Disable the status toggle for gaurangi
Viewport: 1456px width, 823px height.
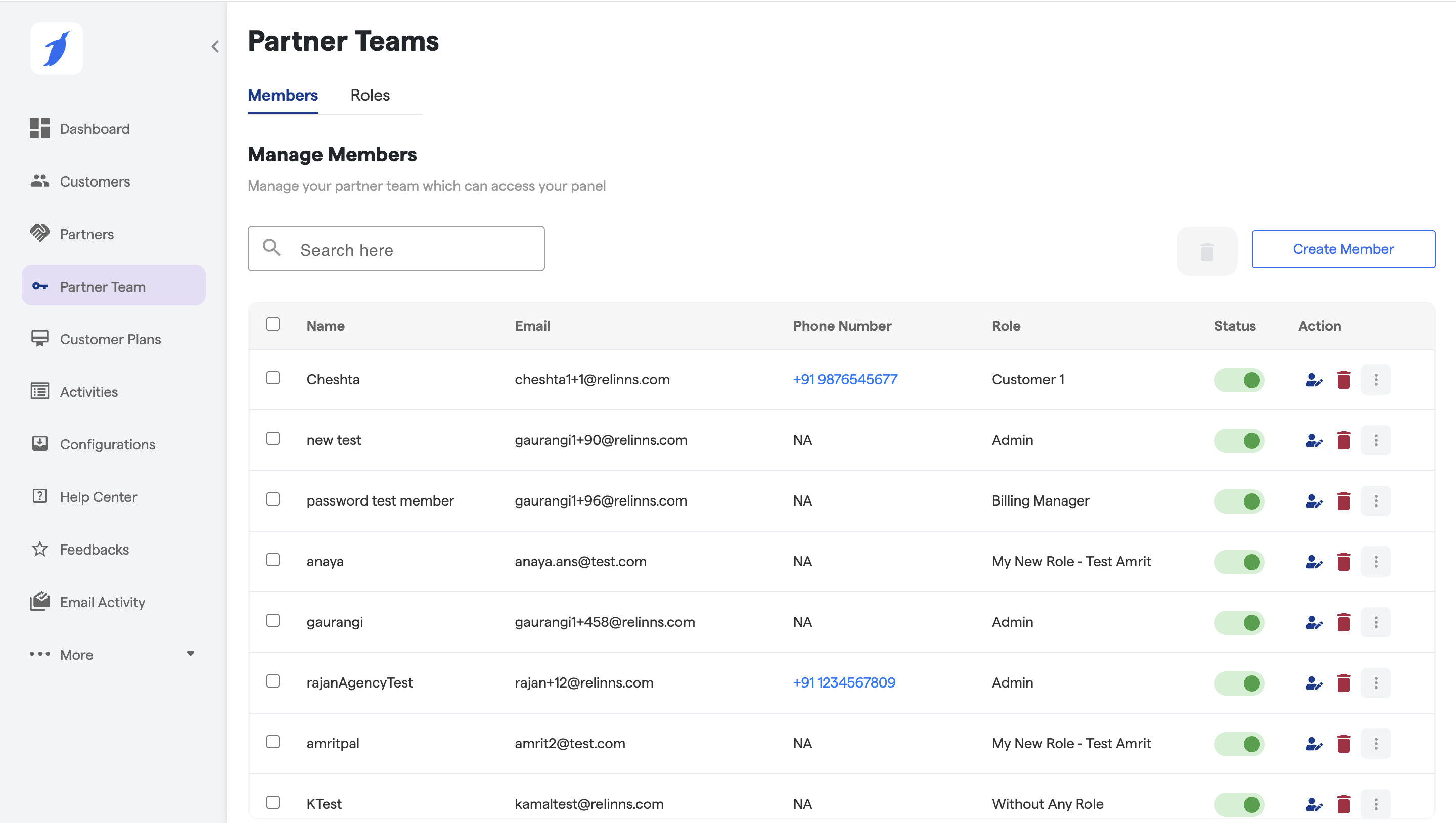click(1239, 622)
